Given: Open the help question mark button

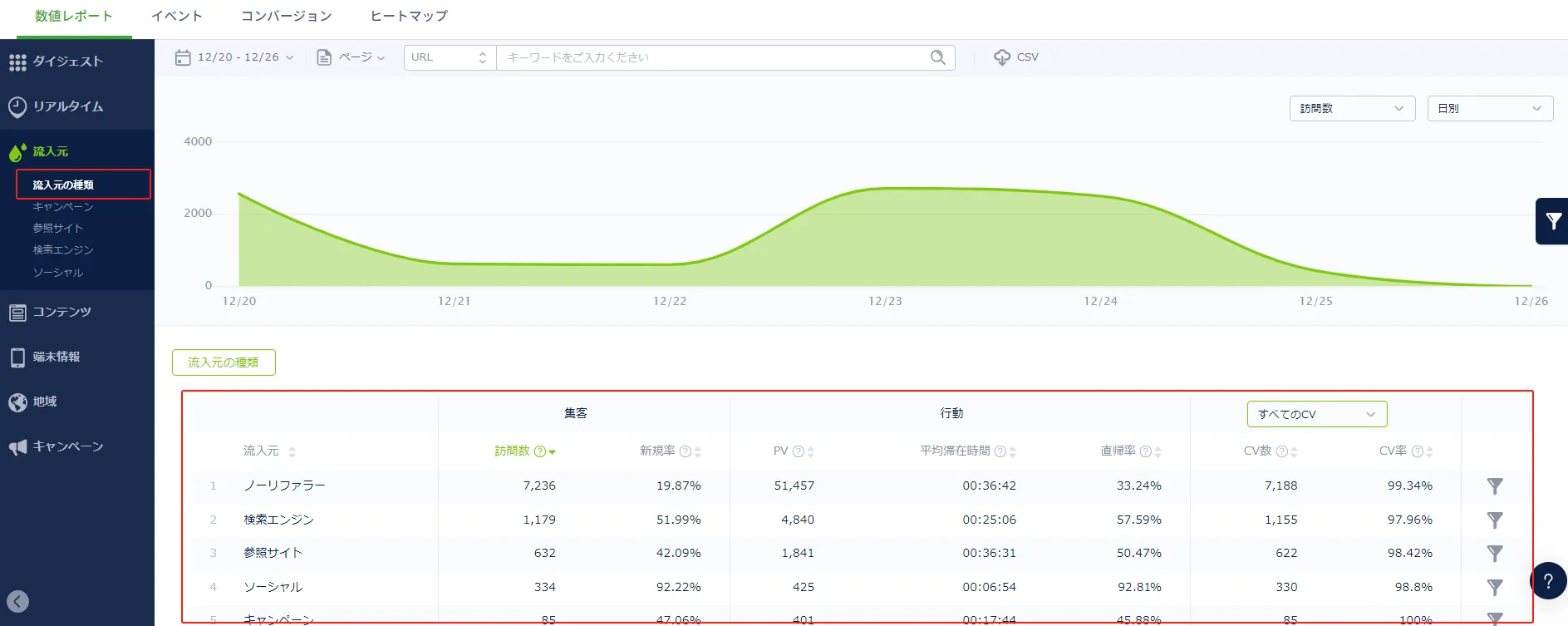Looking at the screenshot, I should (x=1548, y=581).
